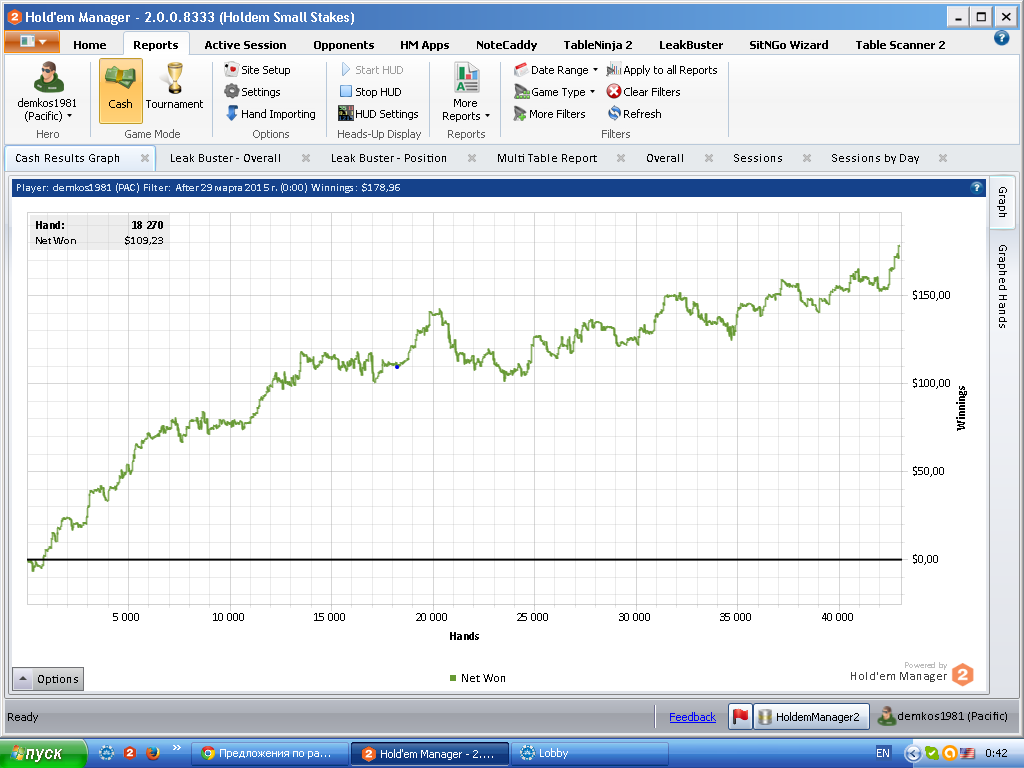The width and height of the screenshot is (1024, 768).
Task: Close the Overall report tab
Action: pyautogui.click(x=709, y=158)
